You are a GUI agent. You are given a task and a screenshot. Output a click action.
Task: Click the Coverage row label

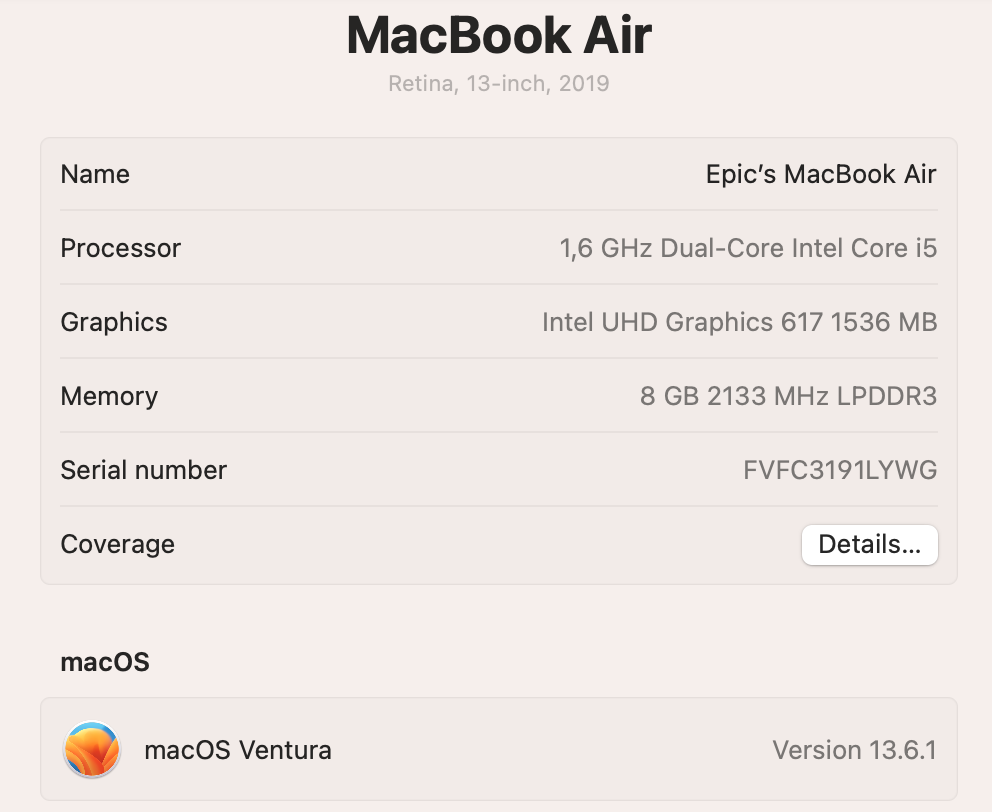(x=117, y=544)
